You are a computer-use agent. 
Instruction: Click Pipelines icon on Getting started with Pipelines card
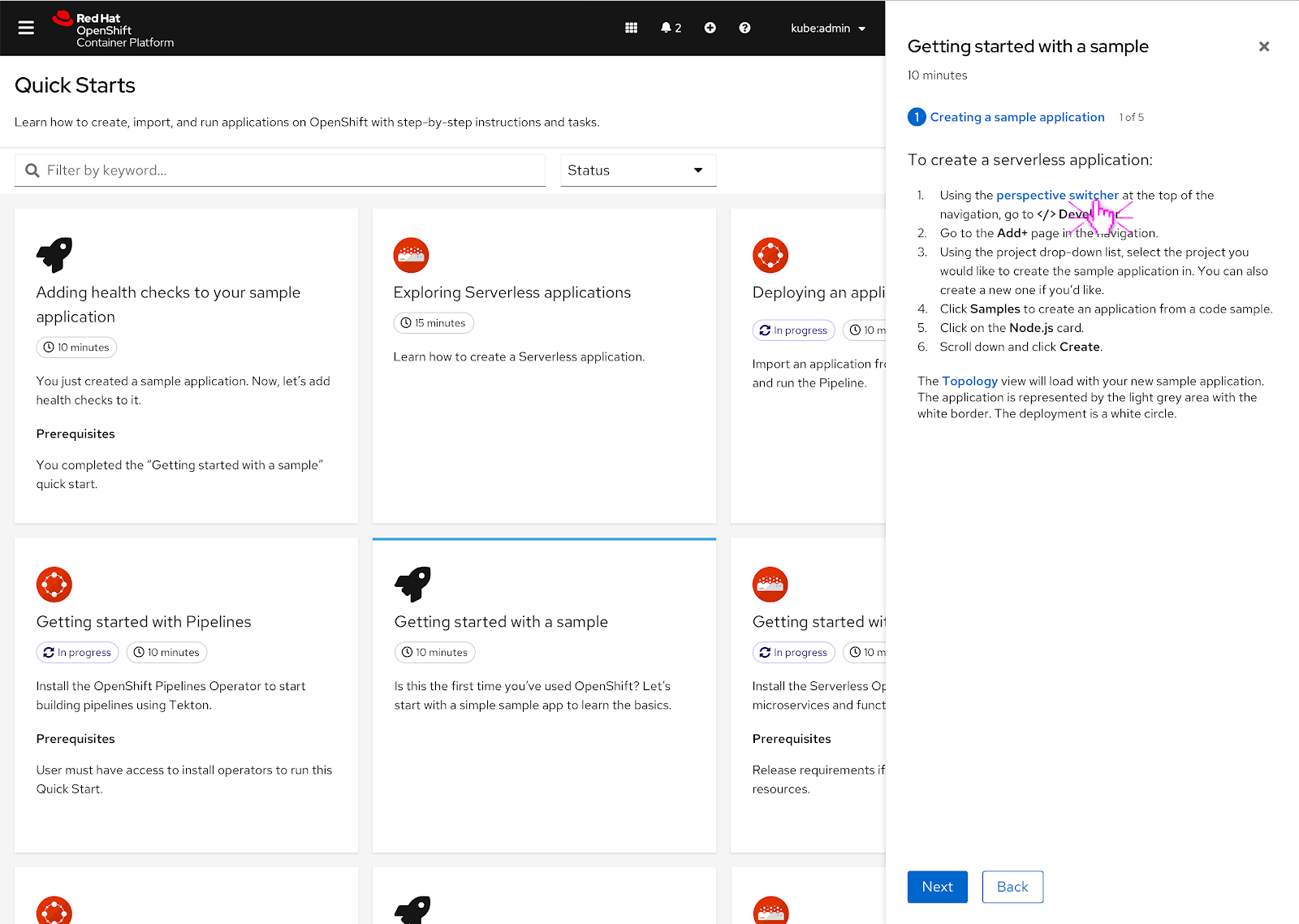pyautogui.click(x=54, y=585)
